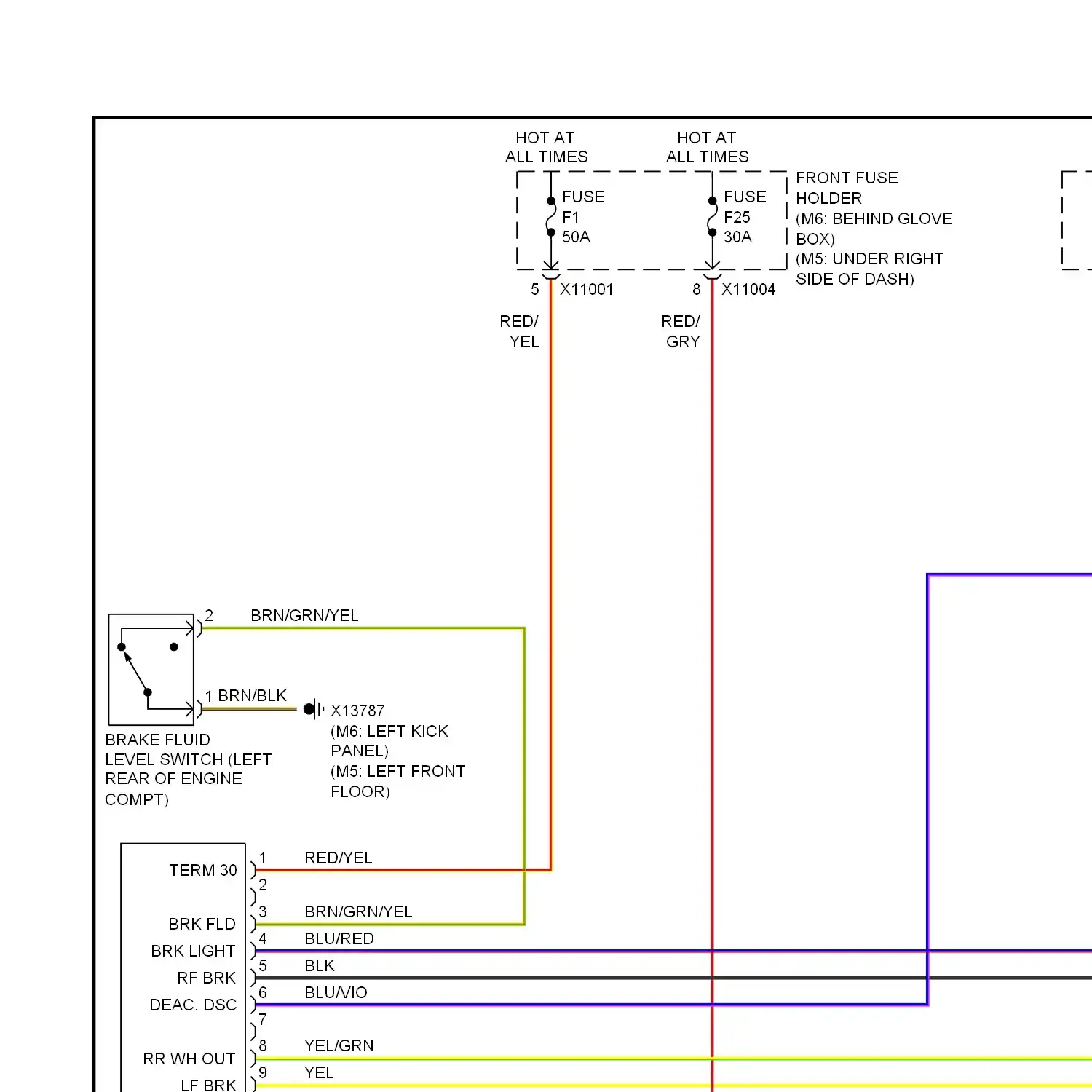Click the BRN/GRN/YEL label at pin 3
The image size is (1092, 1092).
pyautogui.click(x=358, y=912)
